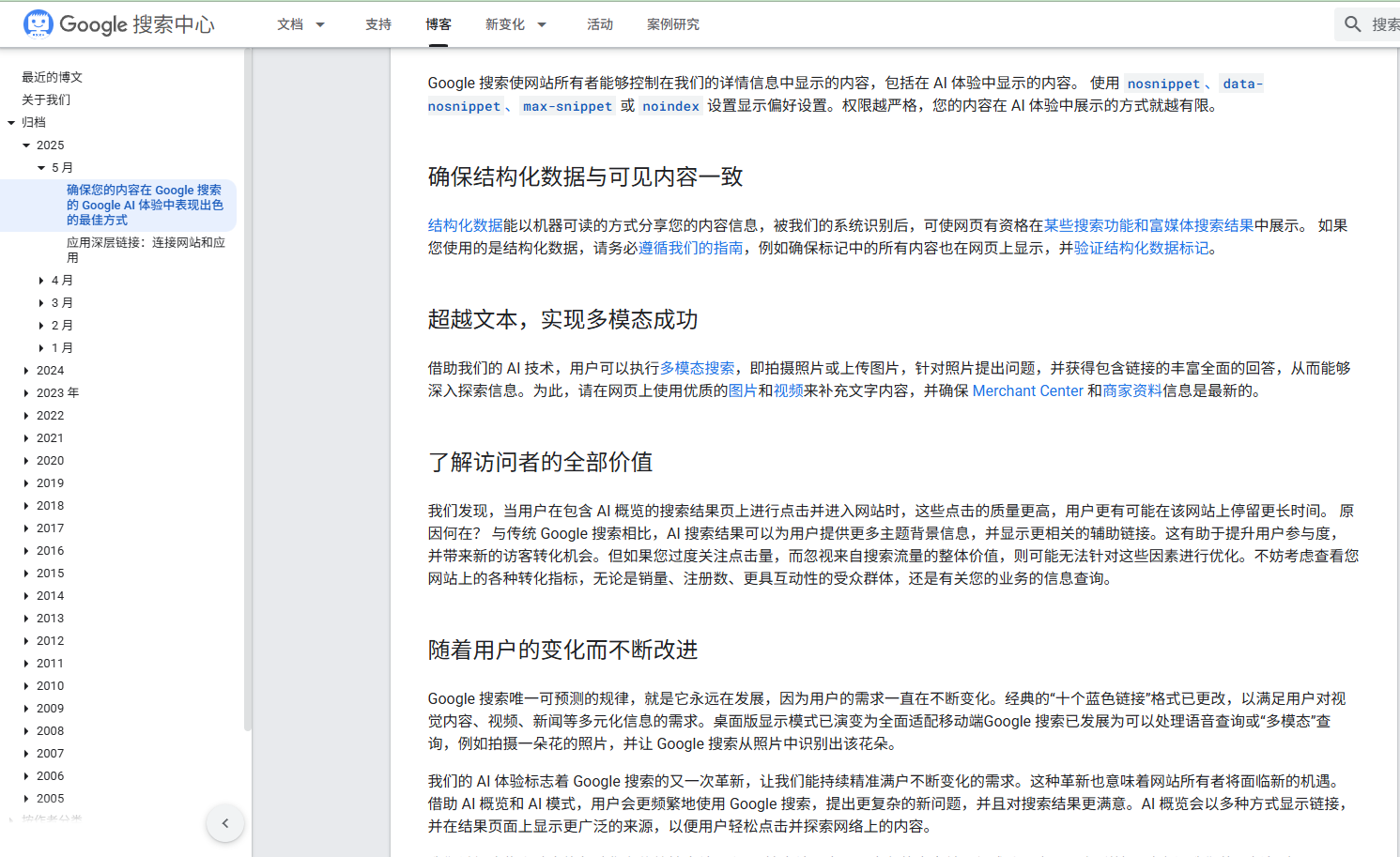This screenshot has width=1400, height=857.
Task: Open 关于我们 in sidebar
Action: tap(46, 99)
